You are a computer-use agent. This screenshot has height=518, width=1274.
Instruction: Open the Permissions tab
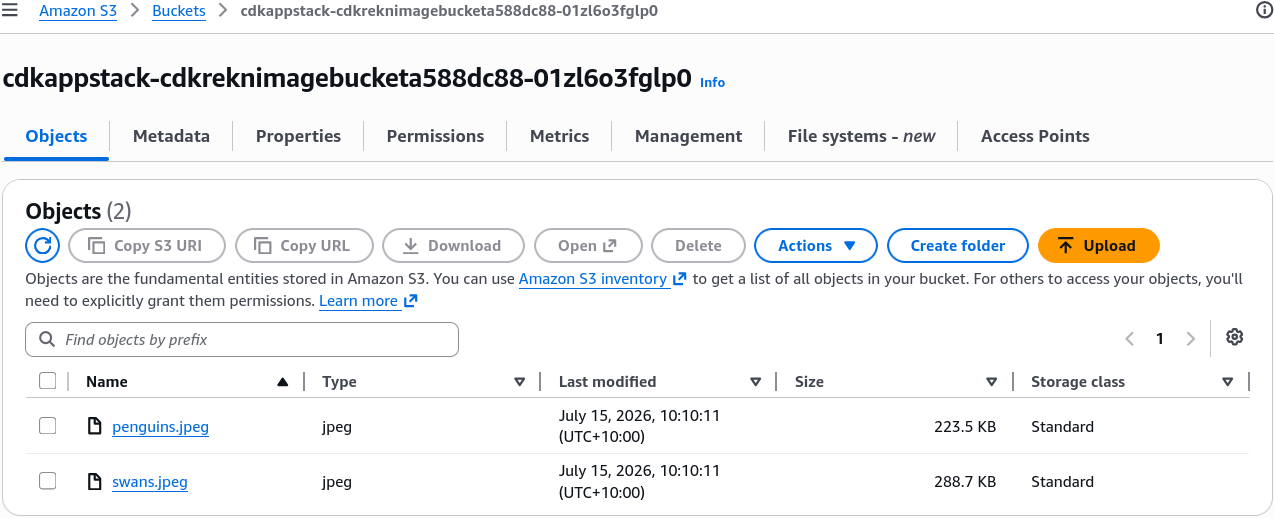pos(435,136)
